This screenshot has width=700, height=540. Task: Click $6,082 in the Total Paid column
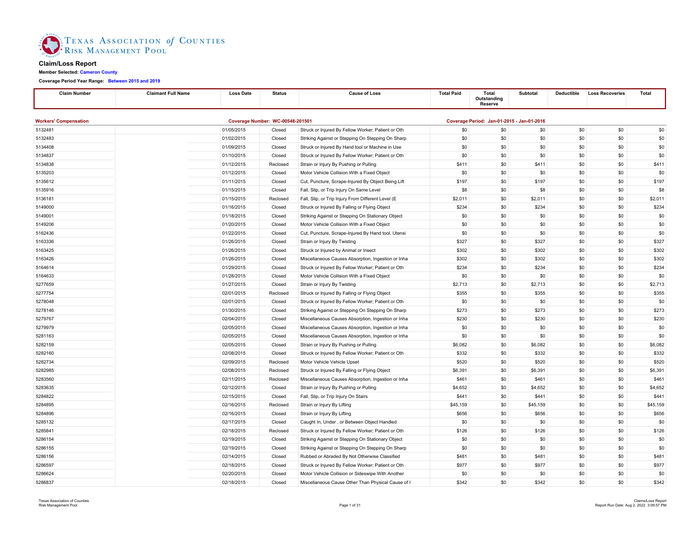pos(460,345)
